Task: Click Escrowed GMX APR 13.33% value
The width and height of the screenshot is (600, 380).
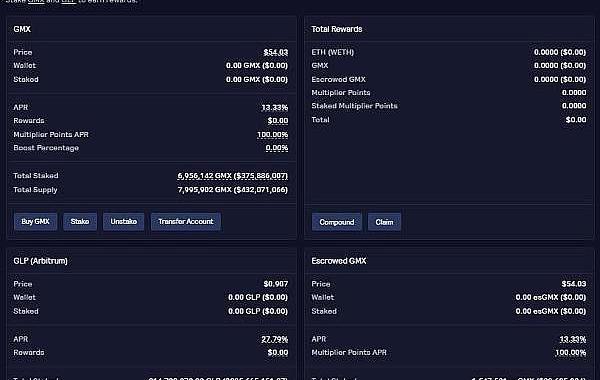Action: [x=572, y=339]
